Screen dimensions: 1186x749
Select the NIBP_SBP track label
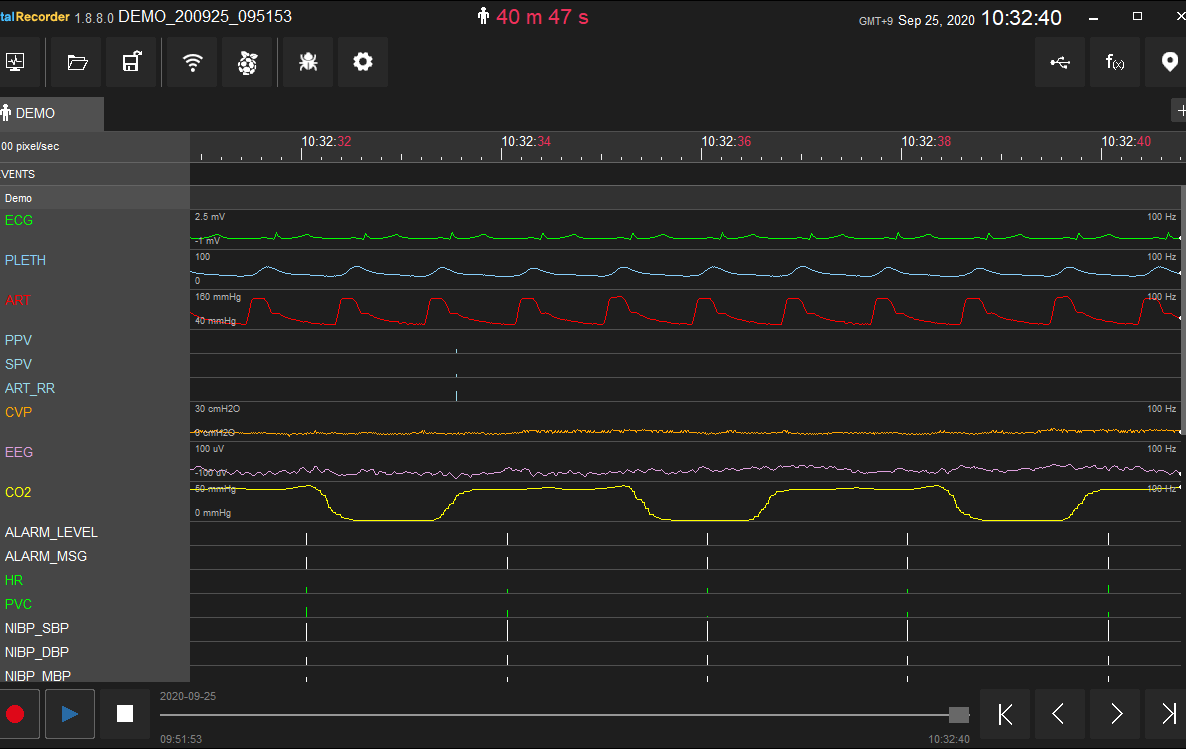[36, 629]
